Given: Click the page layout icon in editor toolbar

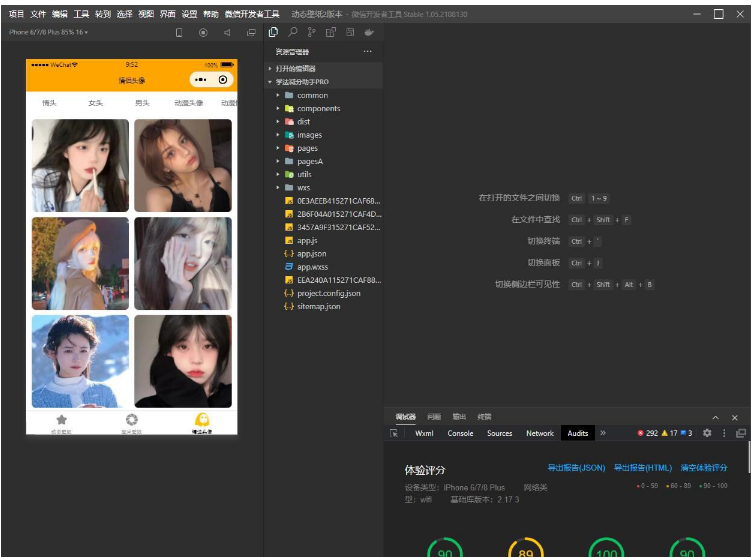Looking at the screenshot, I should pyautogui.click(x=350, y=32).
